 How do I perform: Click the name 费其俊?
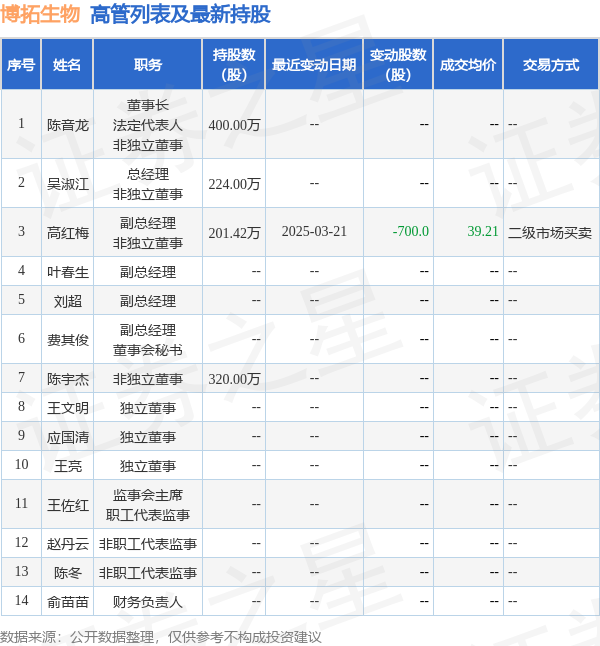tap(68, 340)
